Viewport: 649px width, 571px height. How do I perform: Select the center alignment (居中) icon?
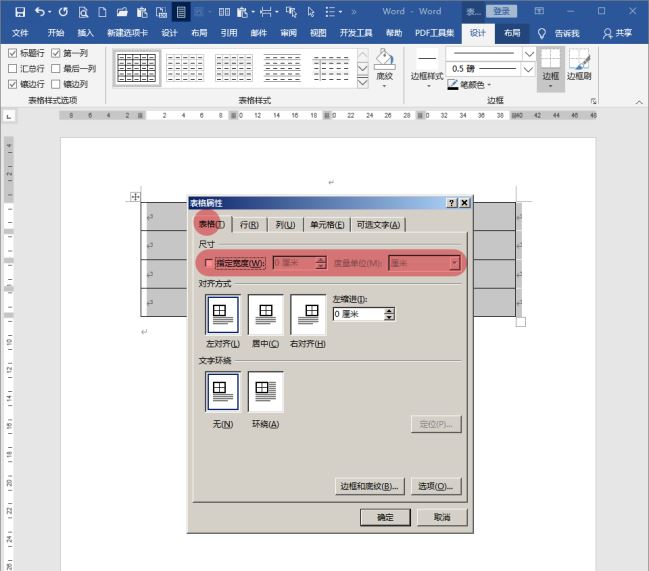click(266, 314)
